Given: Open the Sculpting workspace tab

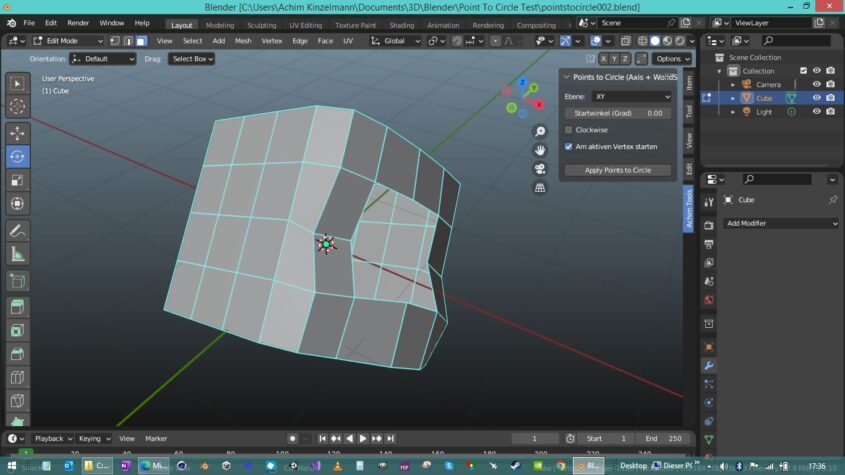Looking at the screenshot, I should point(261,25).
